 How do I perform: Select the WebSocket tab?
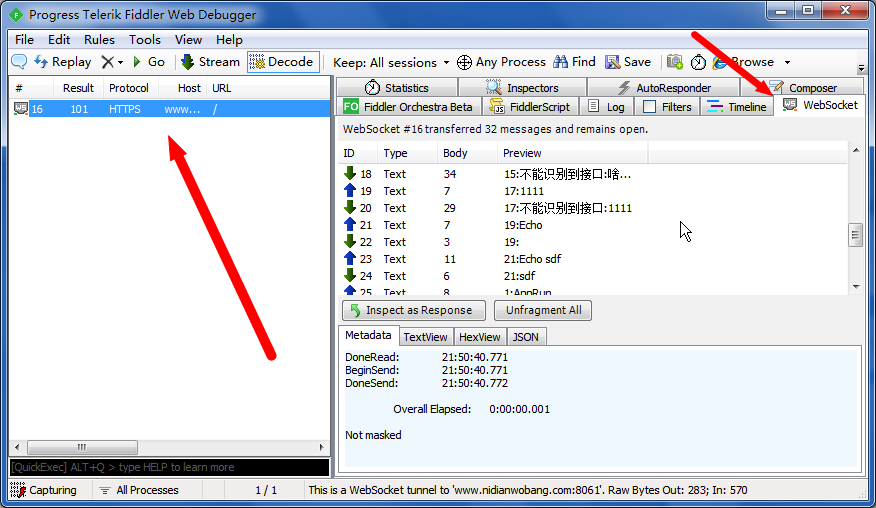(x=820, y=105)
